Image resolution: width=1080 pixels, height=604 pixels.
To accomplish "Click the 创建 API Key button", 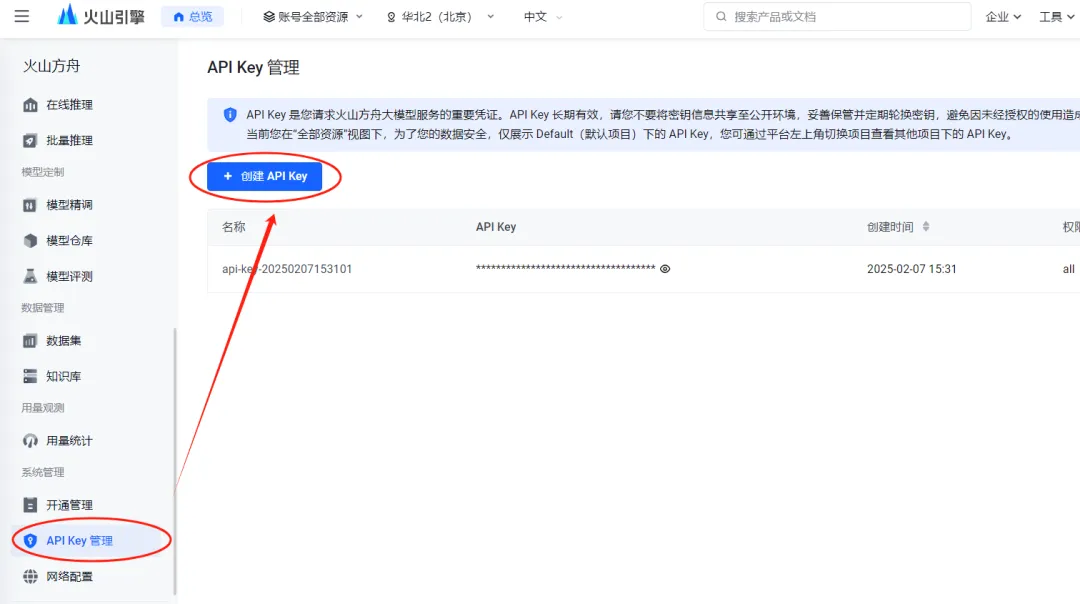I will point(264,176).
